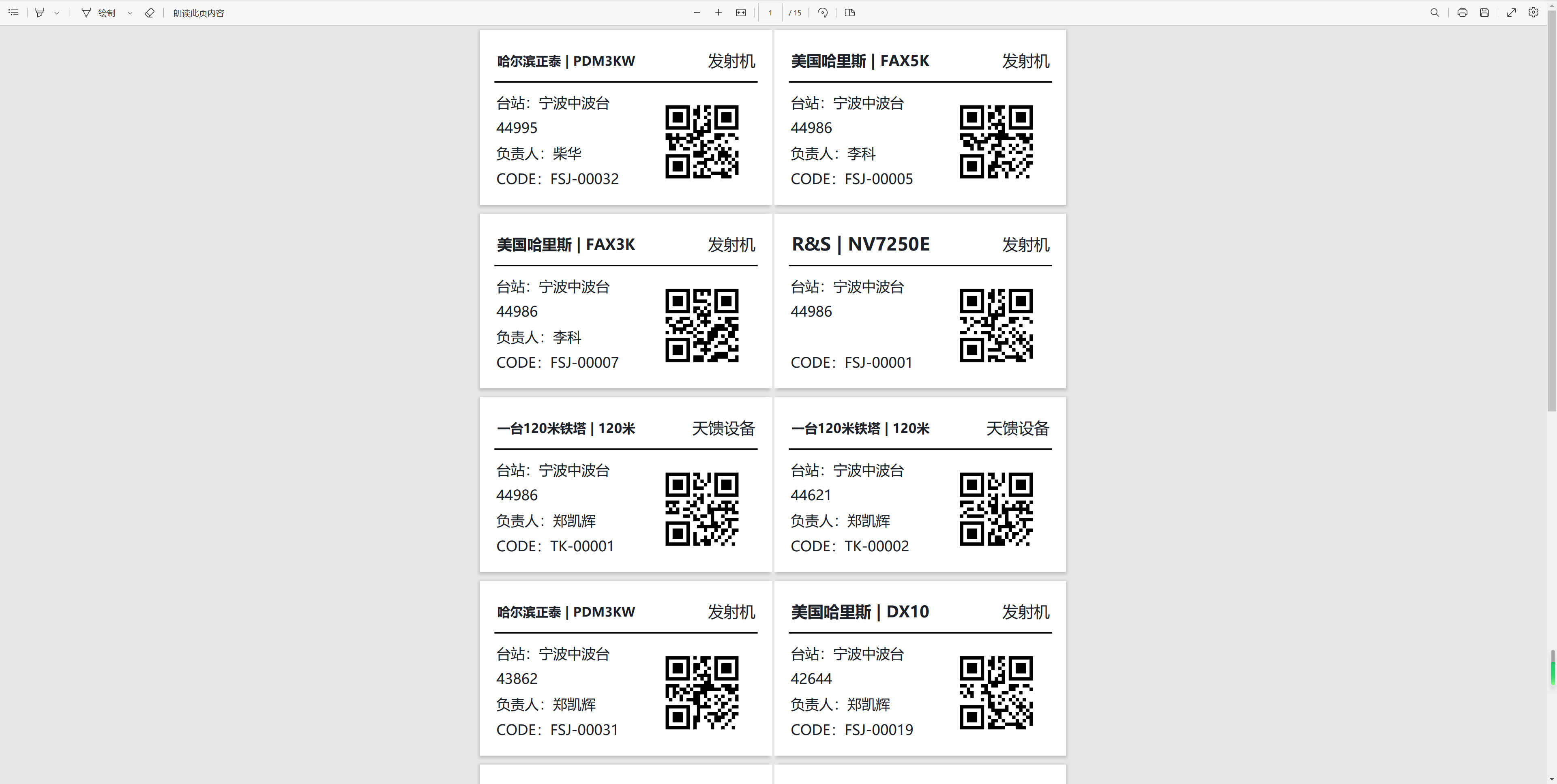Viewport: 1557px width, 784px height.
Task: Open the table of contents sidebar
Action: [13, 13]
